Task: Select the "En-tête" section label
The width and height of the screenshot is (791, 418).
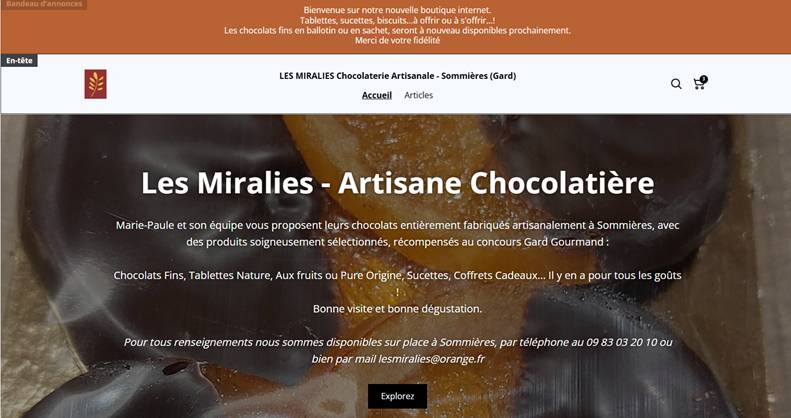Action: (x=19, y=61)
